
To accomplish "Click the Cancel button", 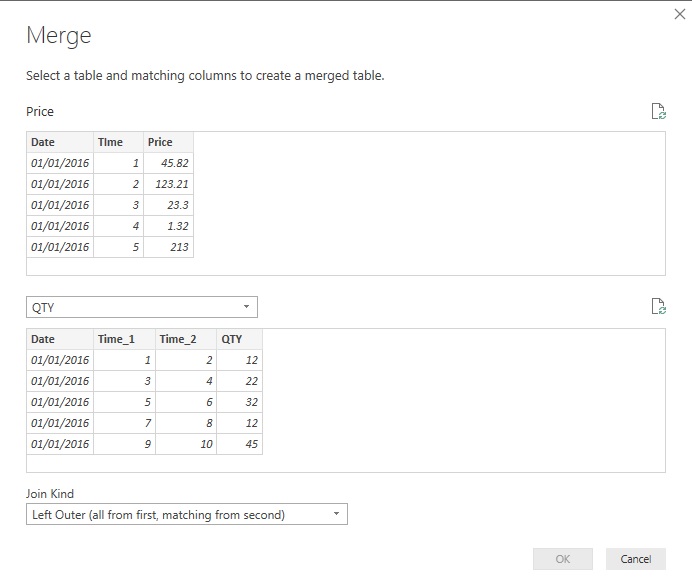I will (x=636, y=559).
